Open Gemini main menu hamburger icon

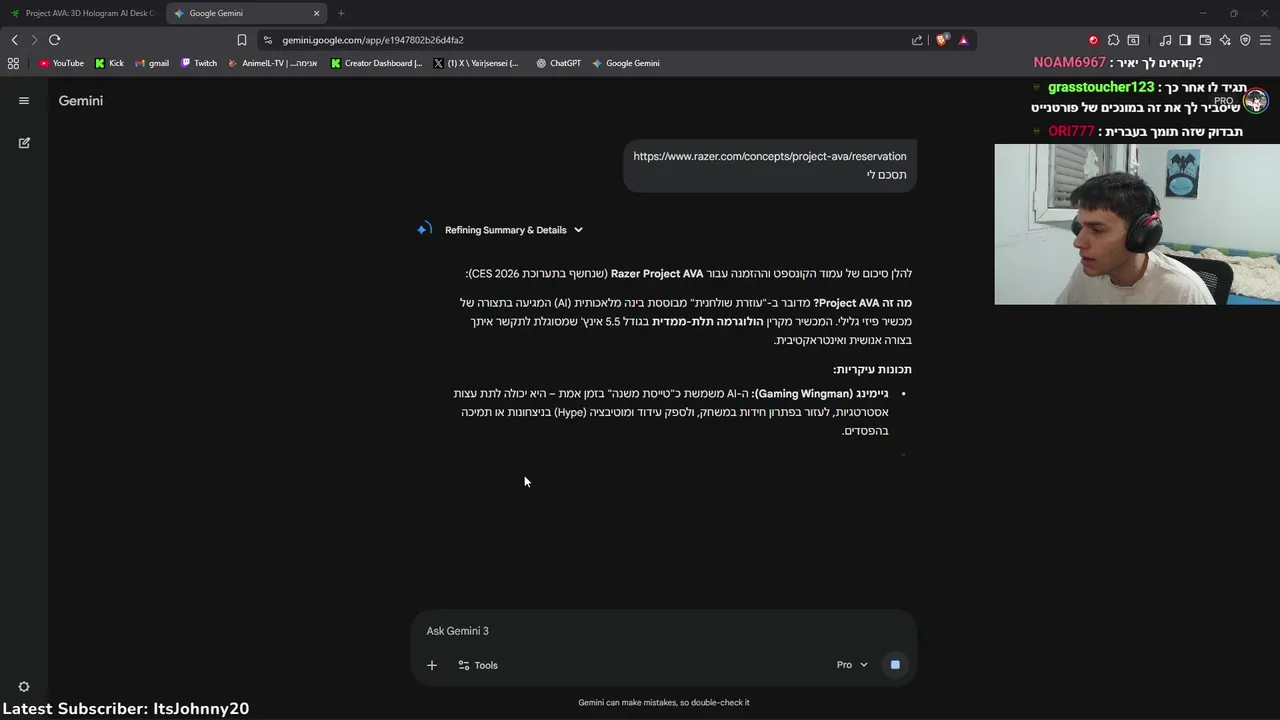point(24,101)
